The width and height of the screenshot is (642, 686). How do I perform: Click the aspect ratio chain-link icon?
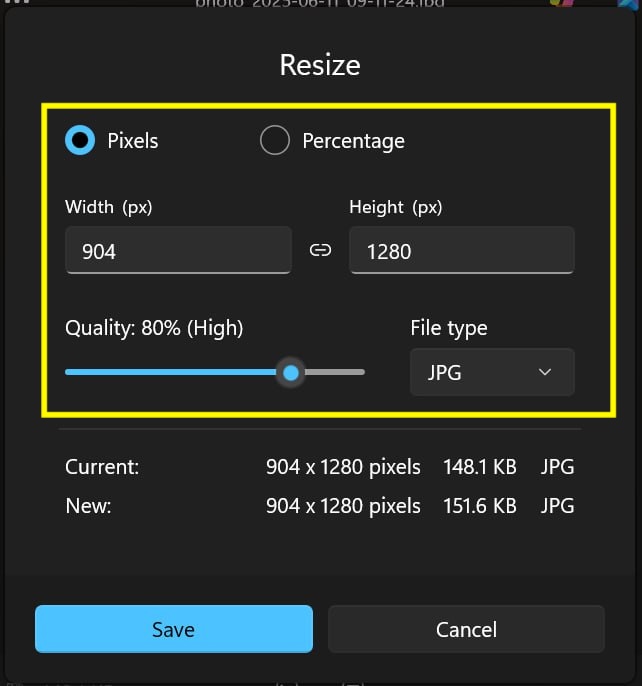click(x=320, y=251)
